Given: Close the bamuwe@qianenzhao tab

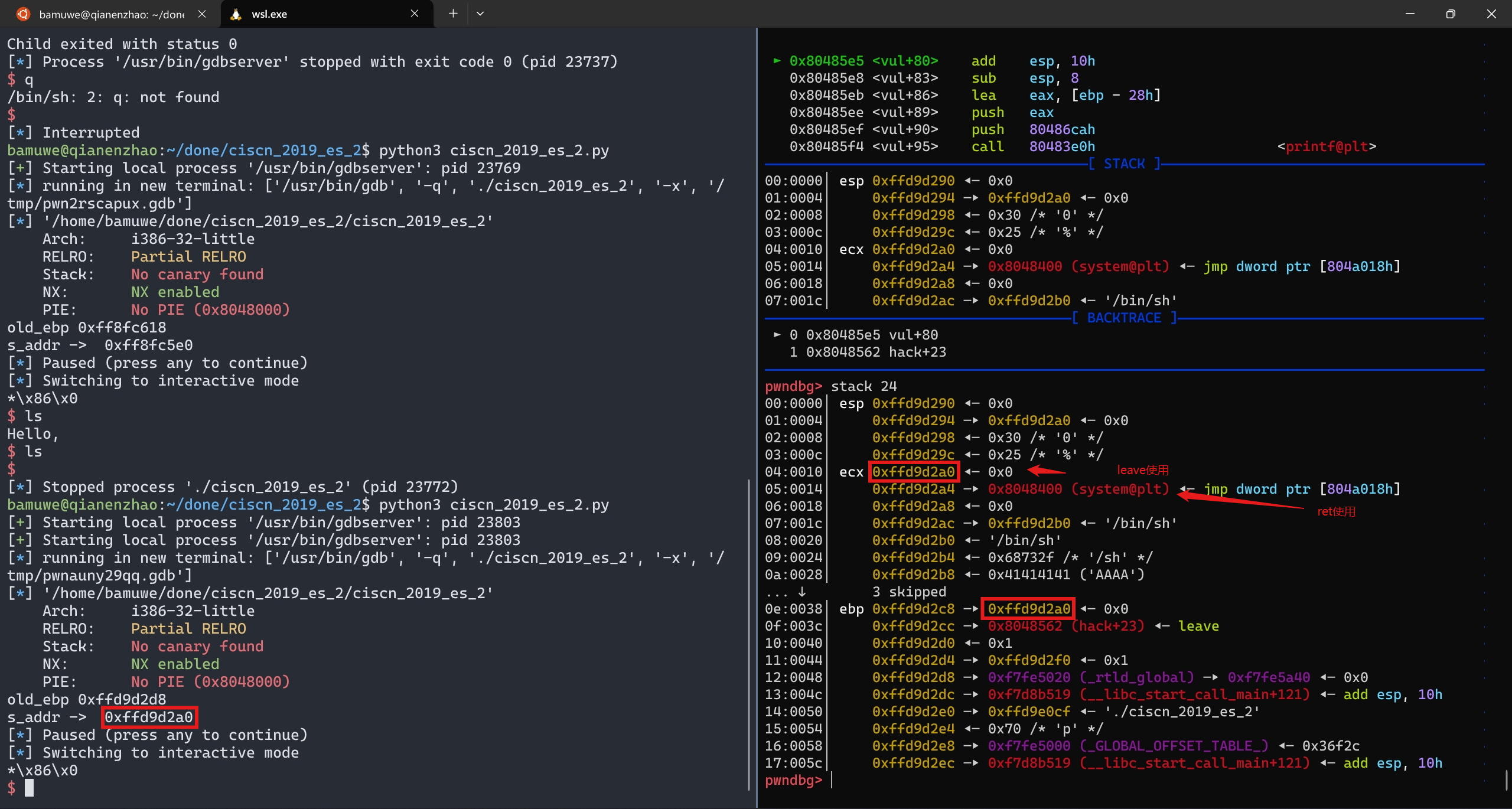Looking at the screenshot, I should [202, 14].
